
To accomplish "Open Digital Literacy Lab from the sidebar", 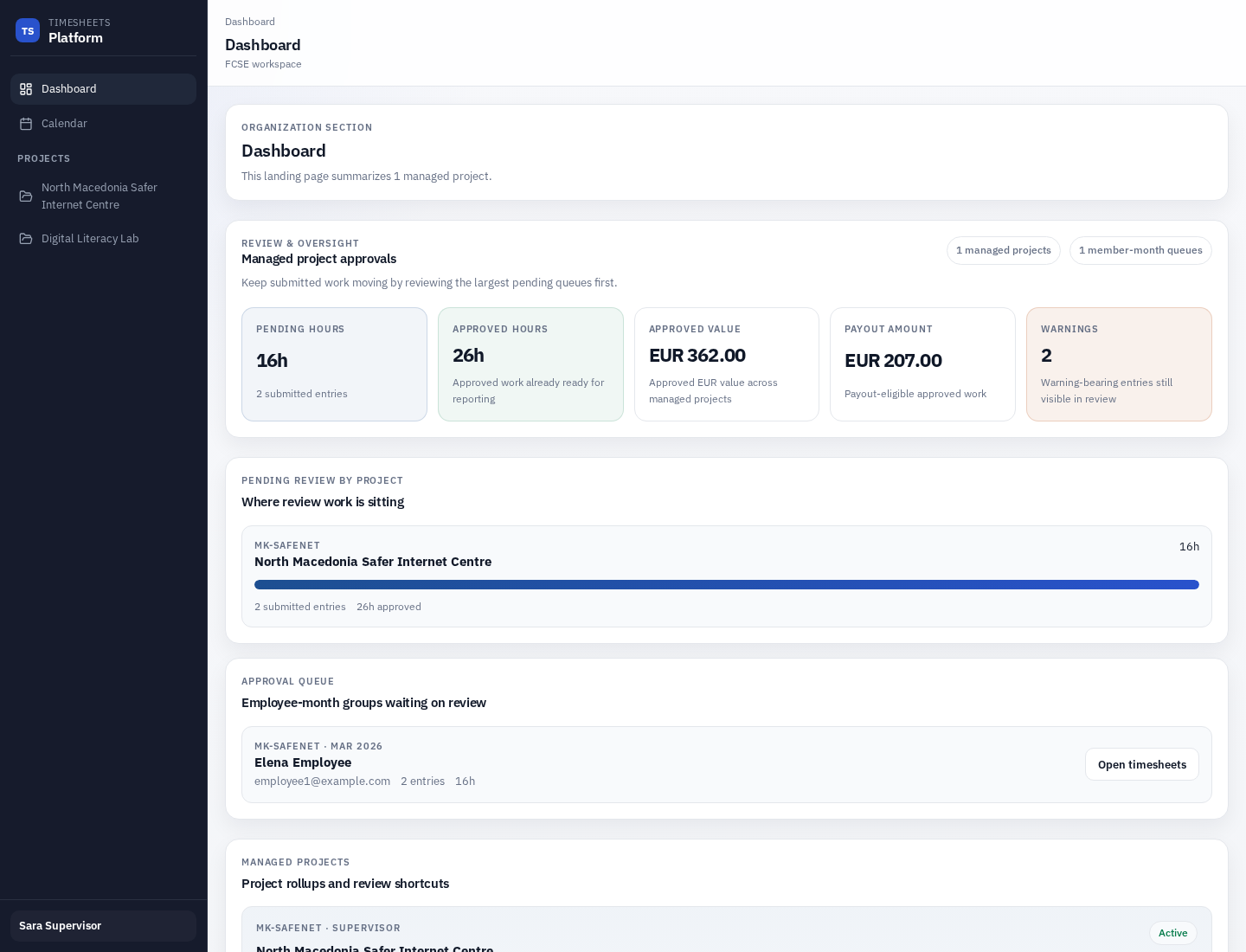I will (90, 239).
